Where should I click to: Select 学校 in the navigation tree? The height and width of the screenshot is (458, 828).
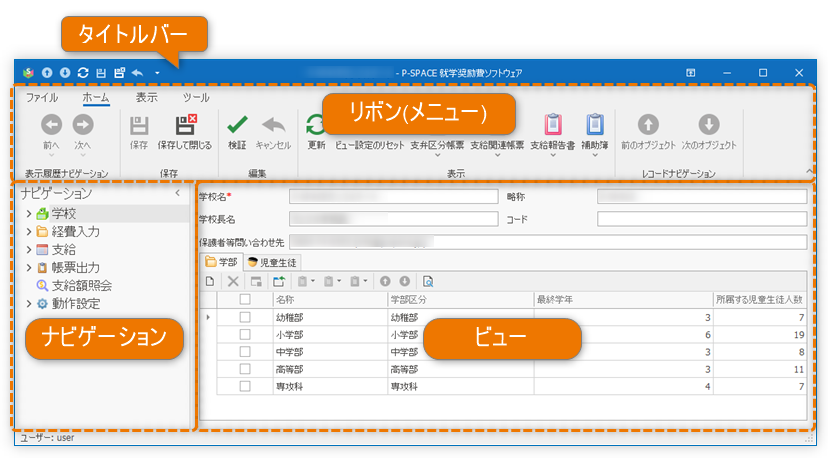[64, 214]
